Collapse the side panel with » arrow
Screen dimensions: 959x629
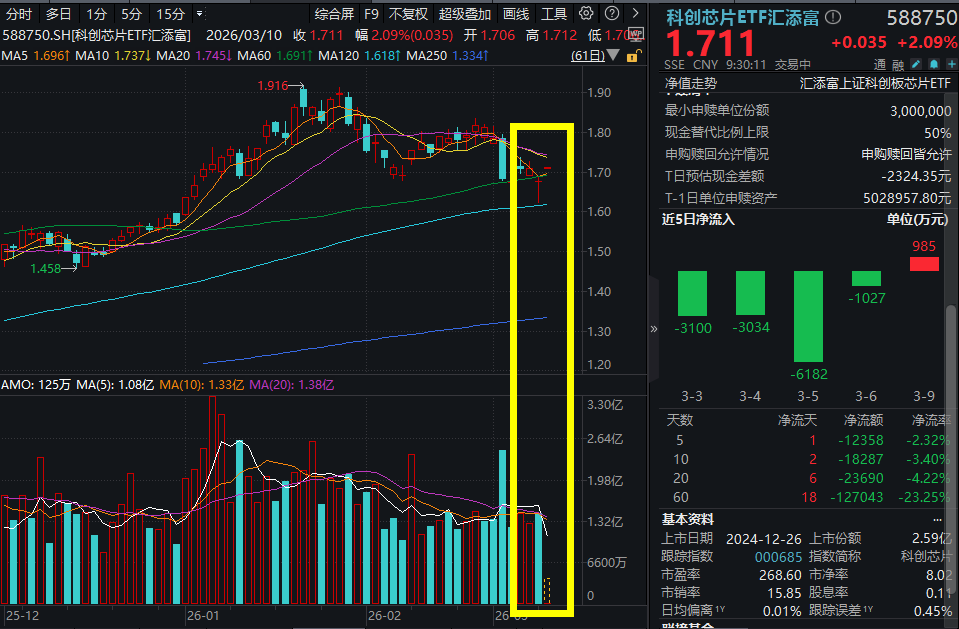point(654,328)
